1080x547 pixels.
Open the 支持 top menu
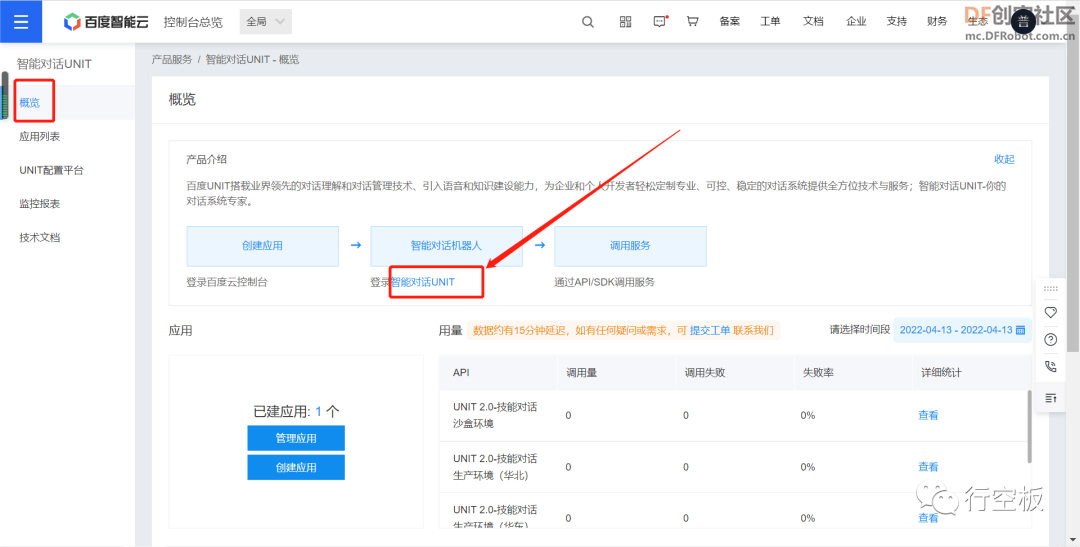tap(896, 21)
